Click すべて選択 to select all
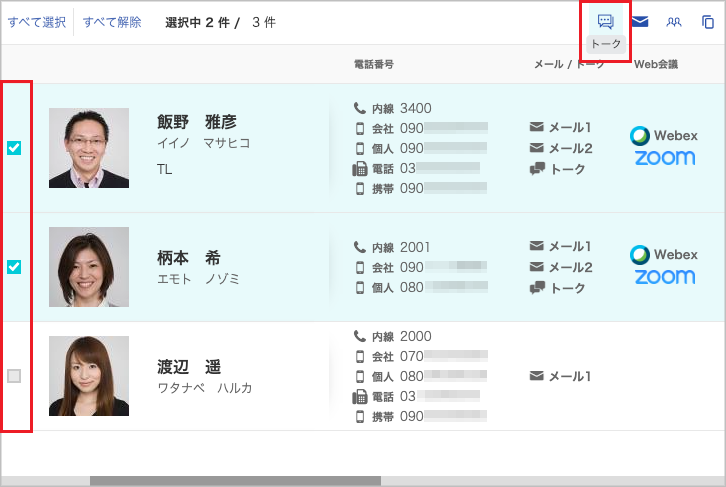This screenshot has width=726, height=487. (37, 22)
